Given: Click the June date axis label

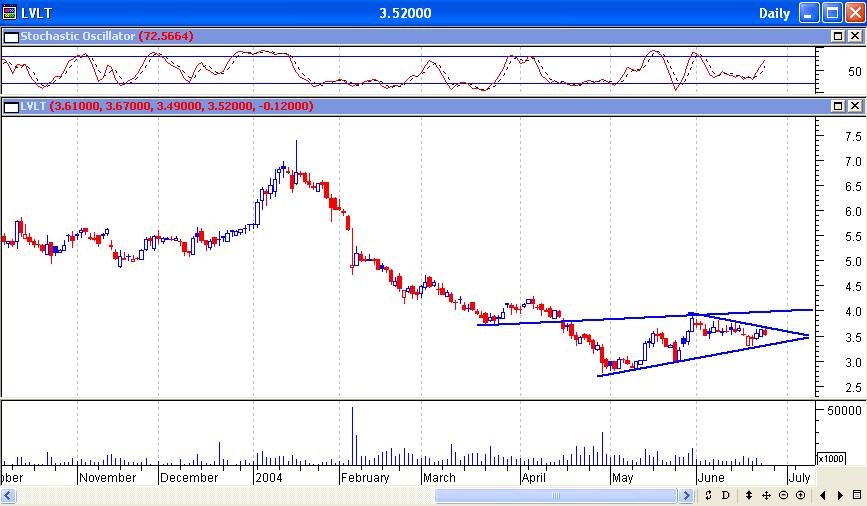Looking at the screenshot, I should point(711,477).
